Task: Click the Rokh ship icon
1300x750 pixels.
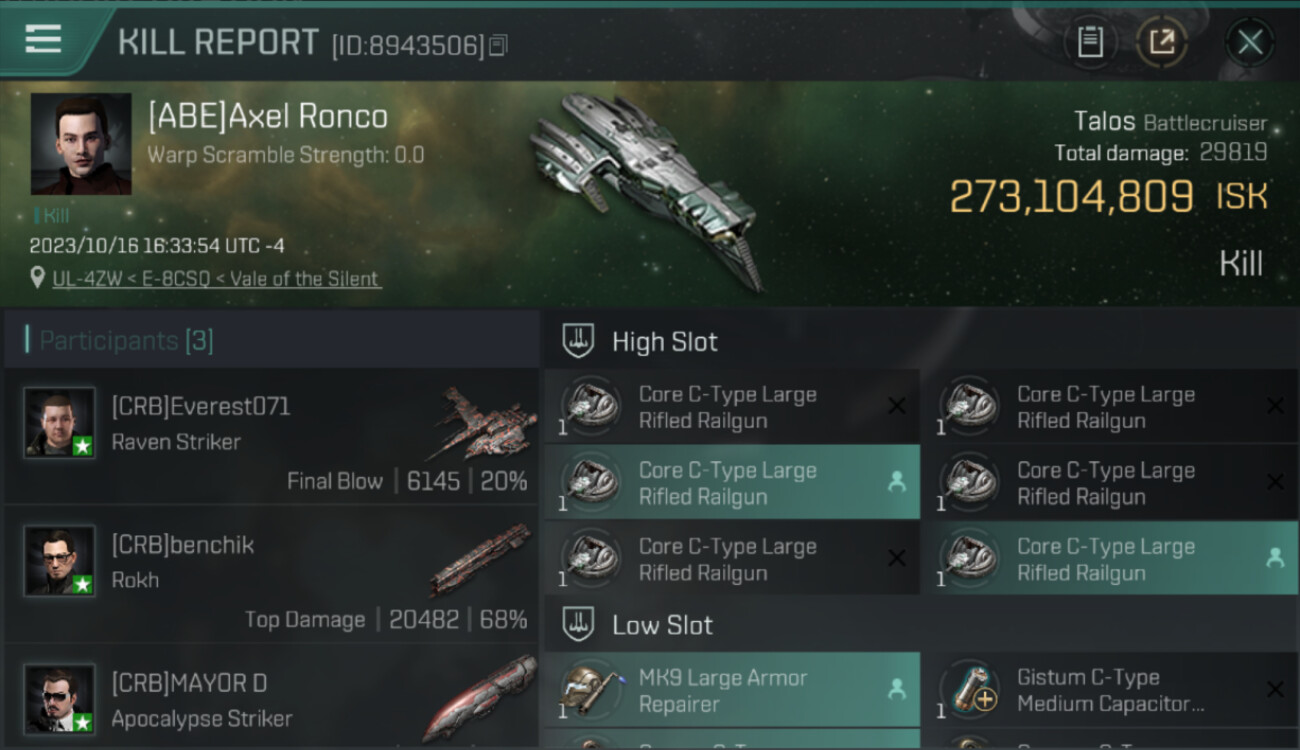Action: (x=480, y=560)
